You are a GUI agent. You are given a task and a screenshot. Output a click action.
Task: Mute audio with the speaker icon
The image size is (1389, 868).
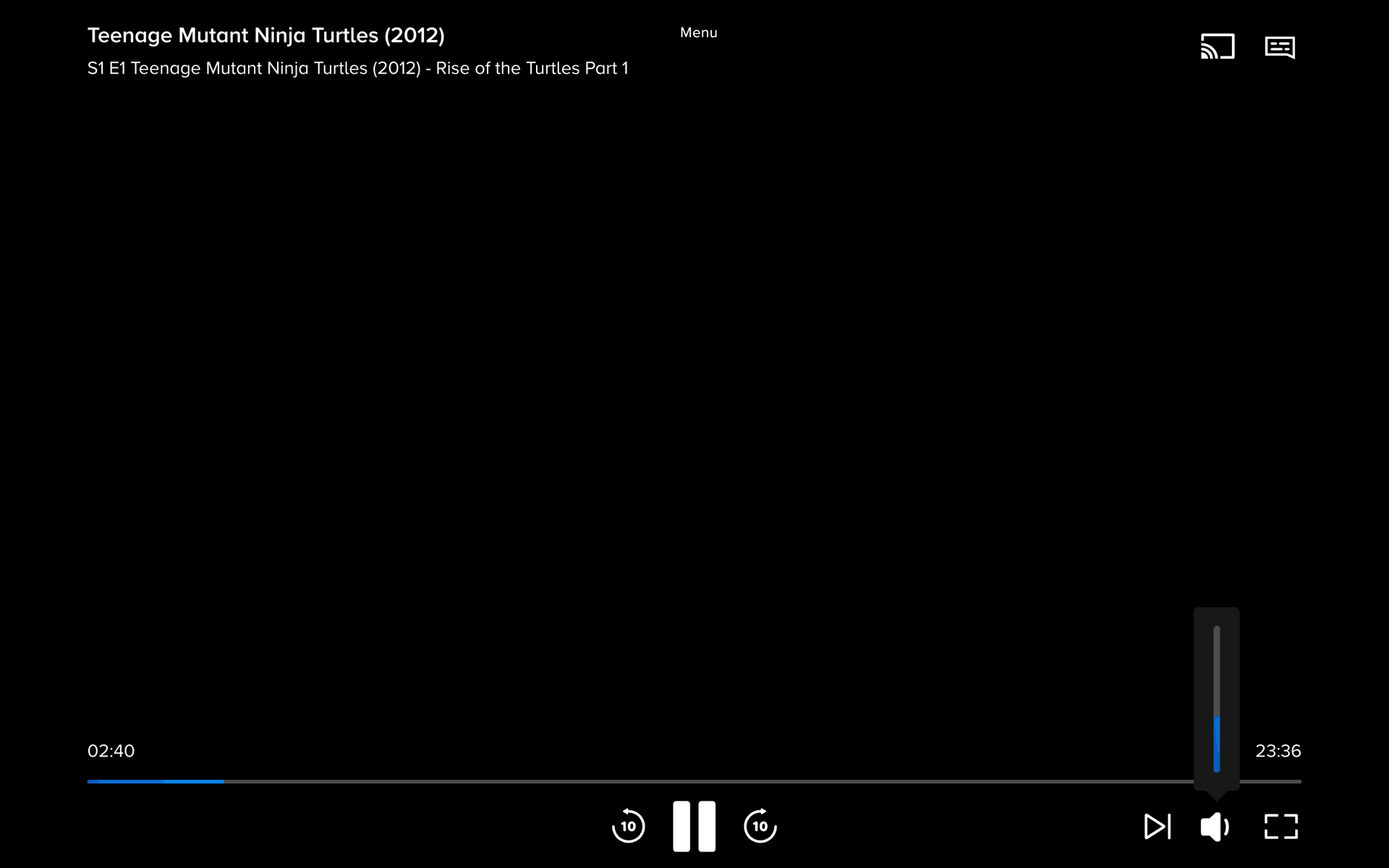pyautogui.click(x=1215, y=826)
